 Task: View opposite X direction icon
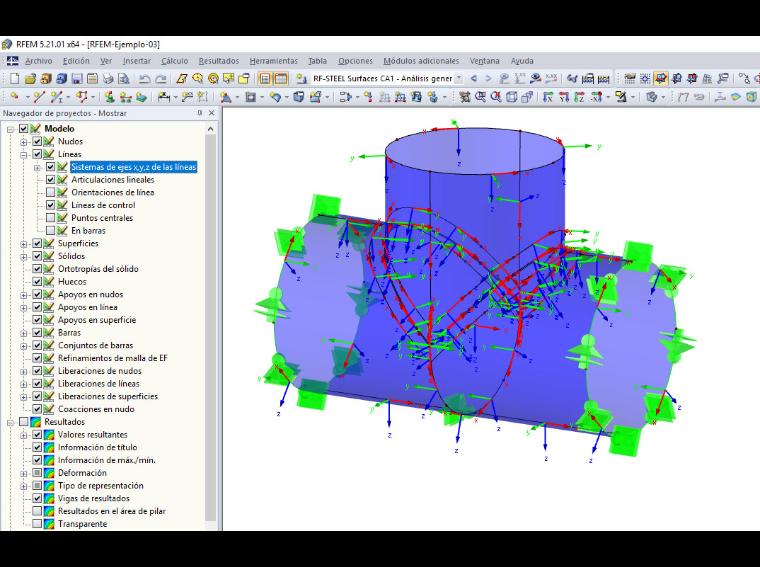[596, 97]
